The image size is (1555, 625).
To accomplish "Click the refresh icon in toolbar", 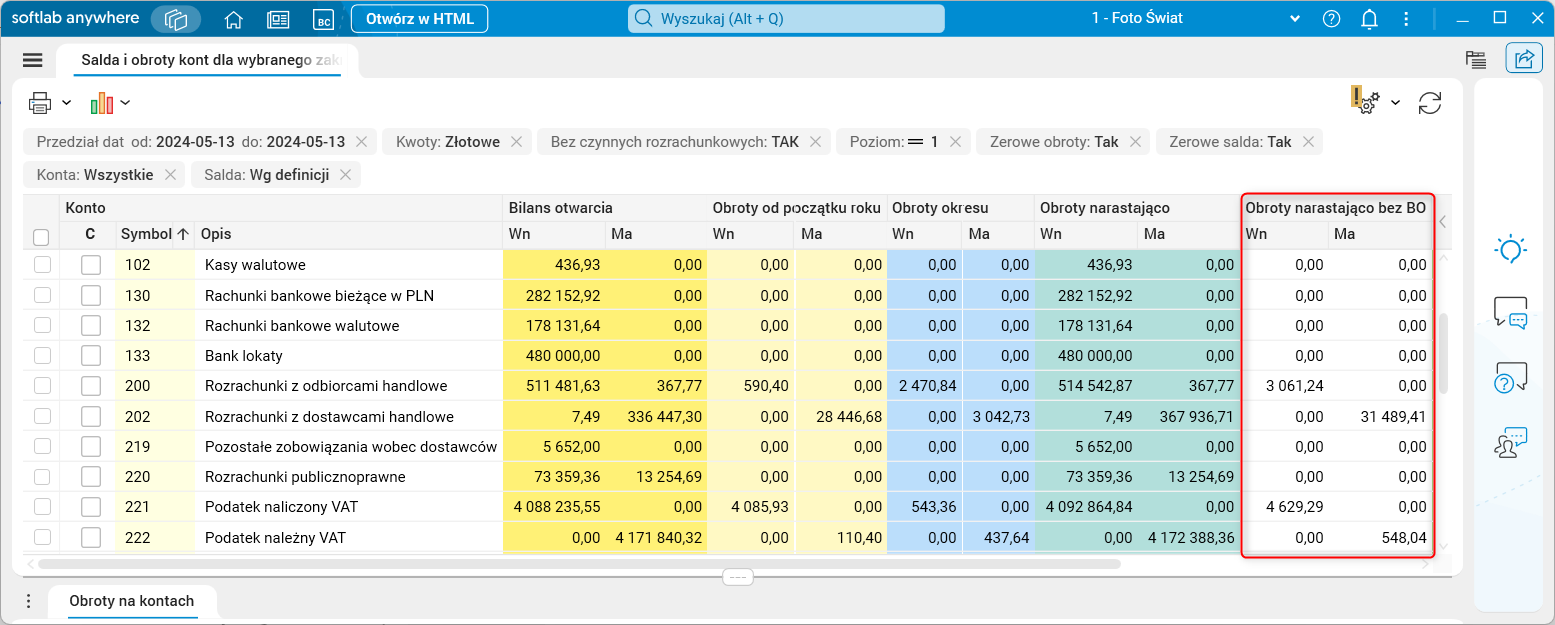I will (1430, 103).
